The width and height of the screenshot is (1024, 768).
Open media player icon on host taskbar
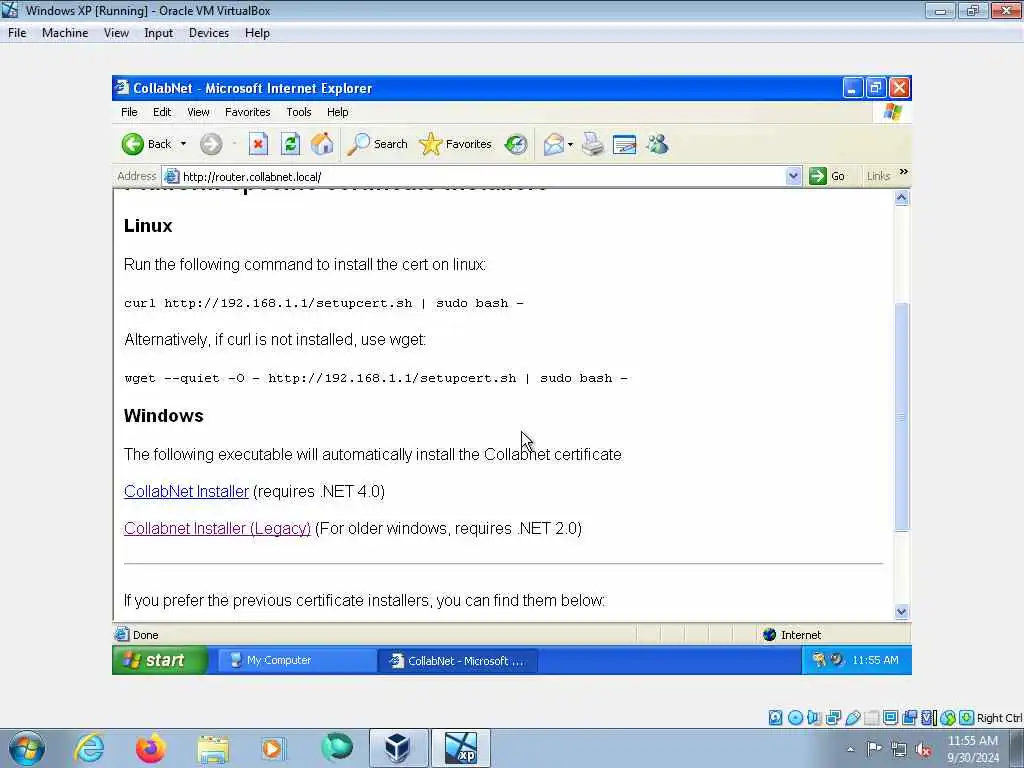pos(274,748)
